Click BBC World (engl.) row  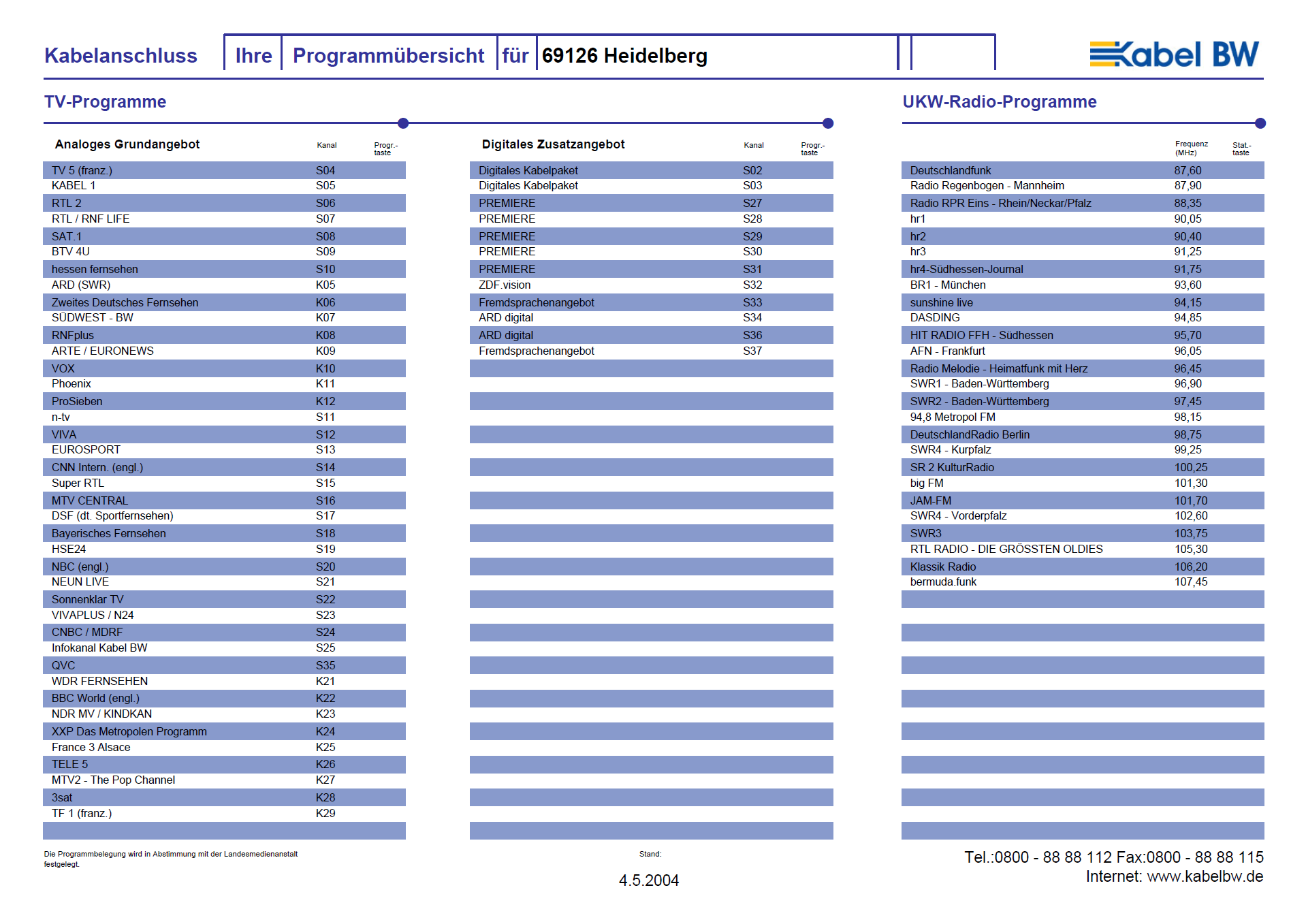click(224, 699)
